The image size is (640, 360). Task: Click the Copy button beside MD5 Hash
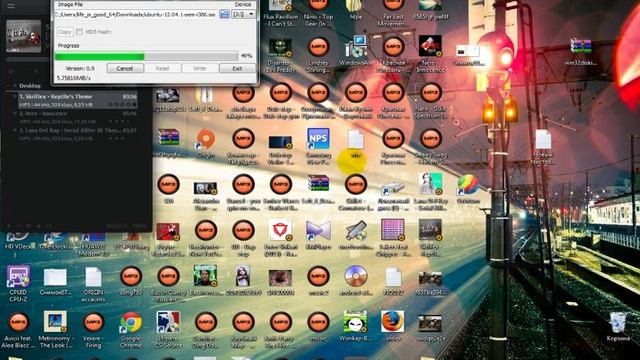64,32
